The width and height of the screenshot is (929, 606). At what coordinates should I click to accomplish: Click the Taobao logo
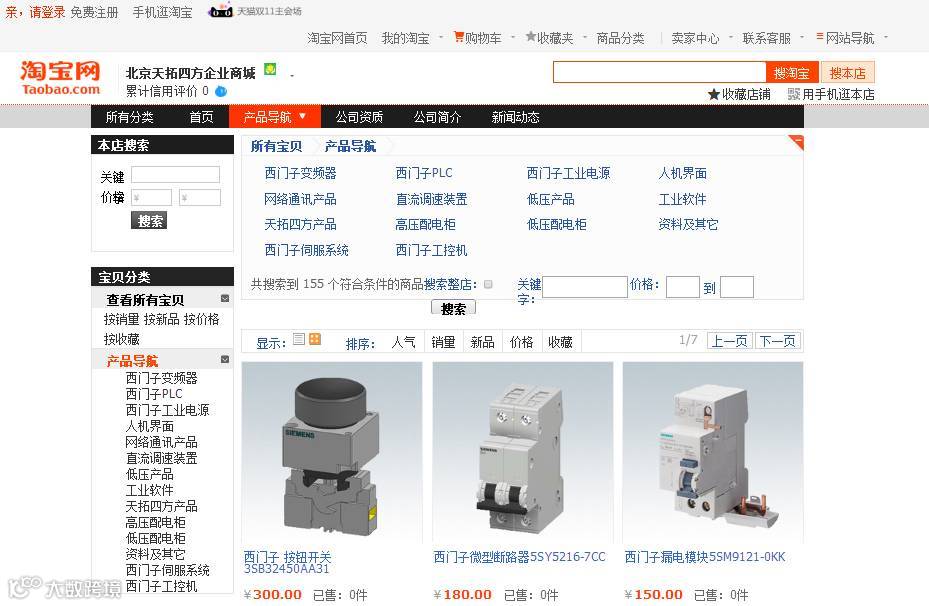(x=60, y=78)
